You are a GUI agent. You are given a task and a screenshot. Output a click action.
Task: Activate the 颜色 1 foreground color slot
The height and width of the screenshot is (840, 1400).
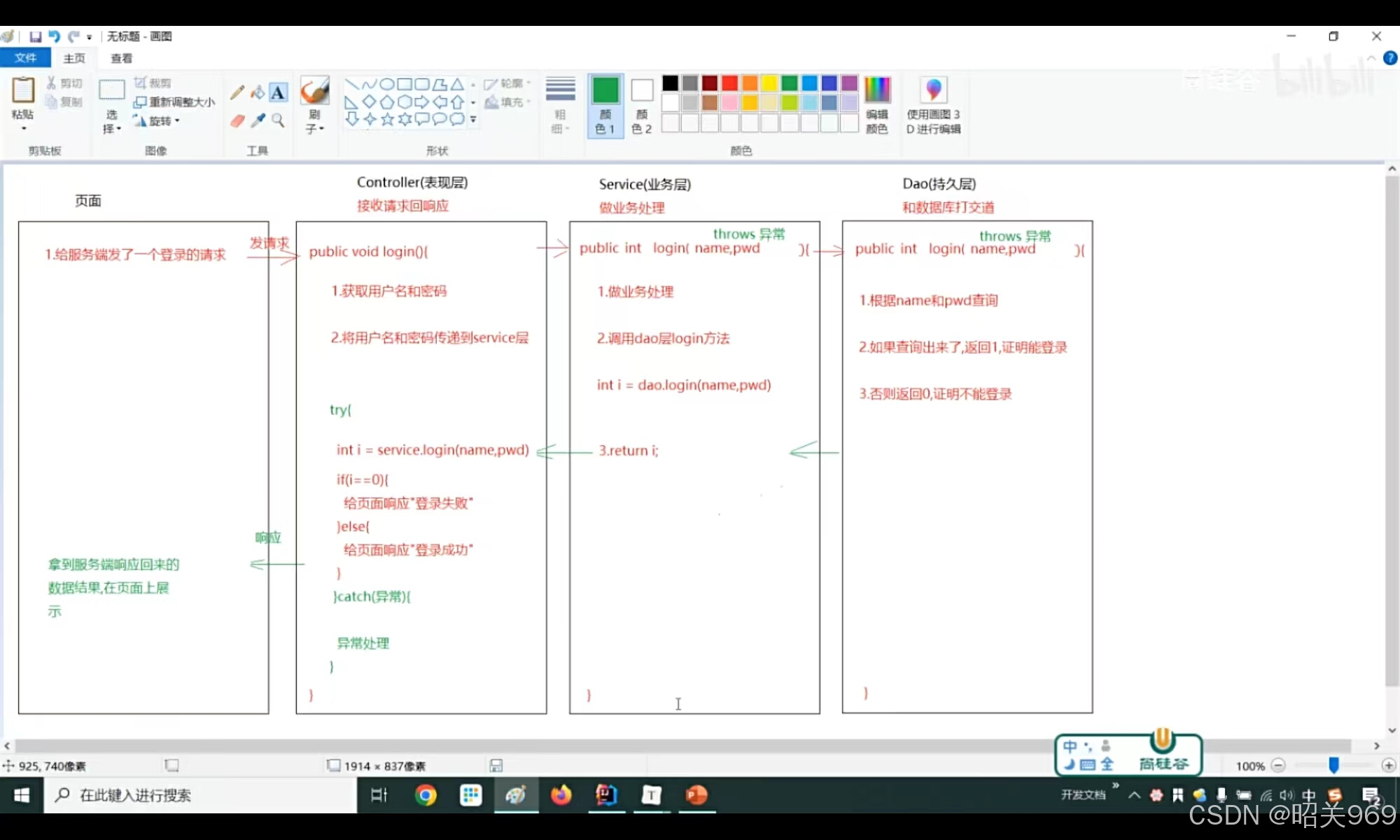[x=605, y=105]
